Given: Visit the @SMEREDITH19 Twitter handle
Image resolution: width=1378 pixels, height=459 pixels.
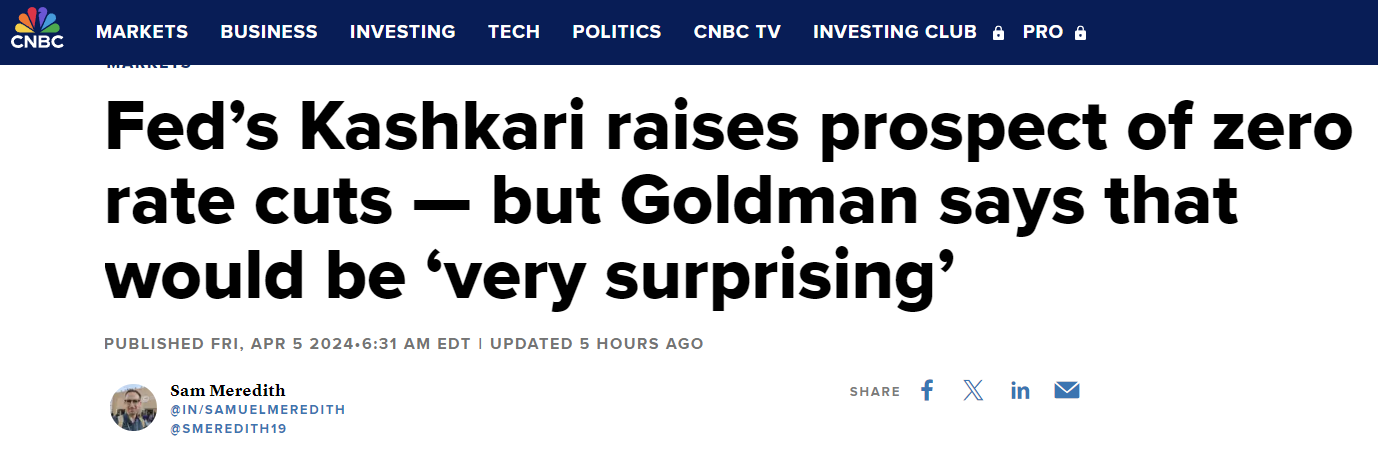Looking at the screenshot, I should click(x=229, y=429).
